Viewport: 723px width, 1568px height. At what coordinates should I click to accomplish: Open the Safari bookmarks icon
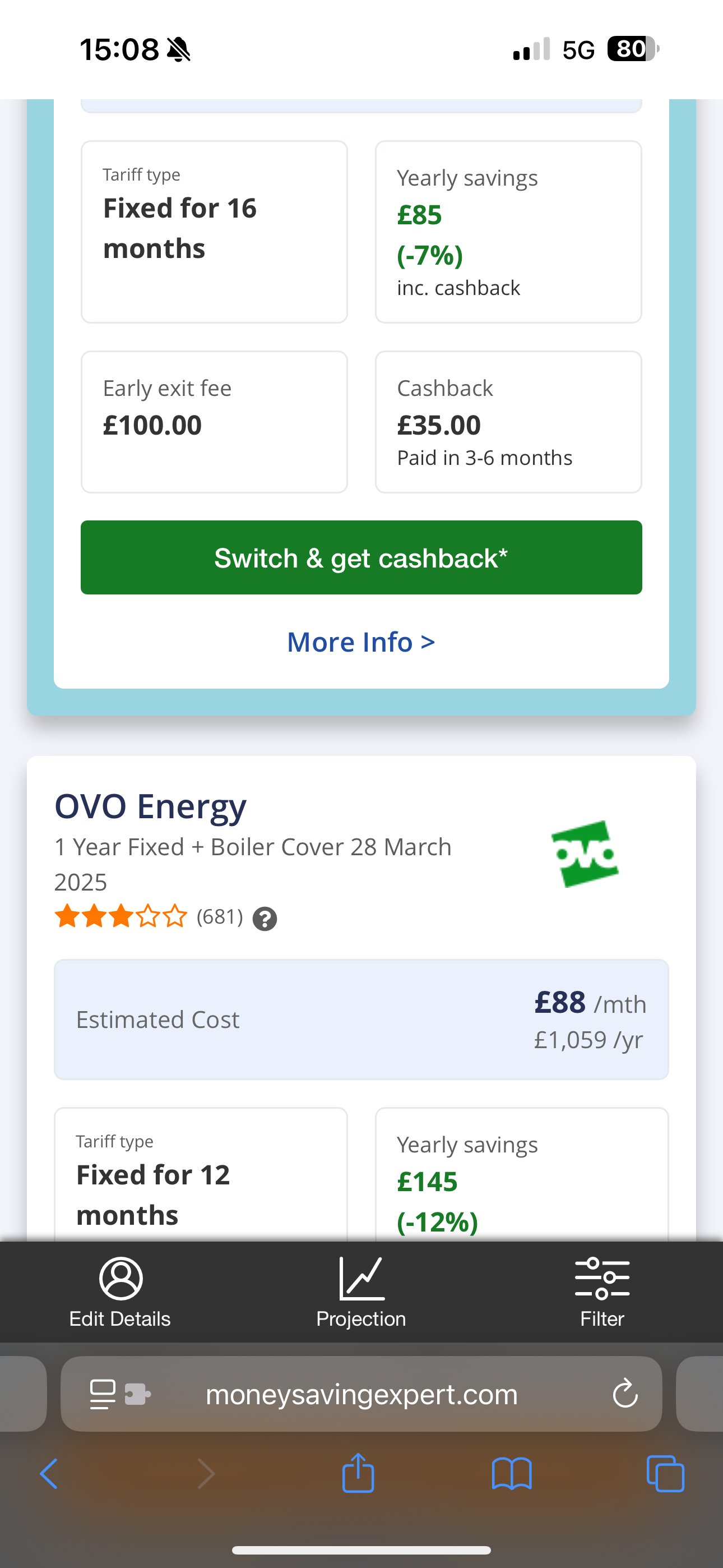click(x=512, y=1474)
